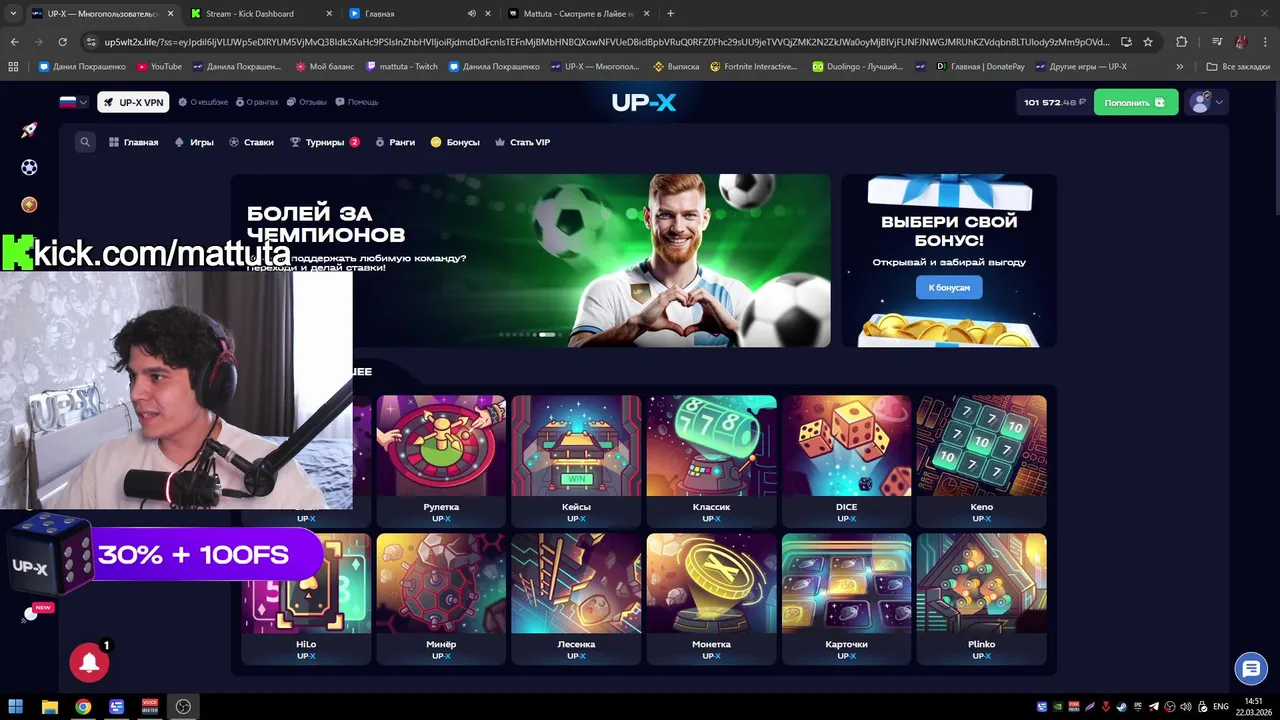Open the Турниры menu item
The height and width of the screenshot is (720, 1280).
[x=324, y=142]
